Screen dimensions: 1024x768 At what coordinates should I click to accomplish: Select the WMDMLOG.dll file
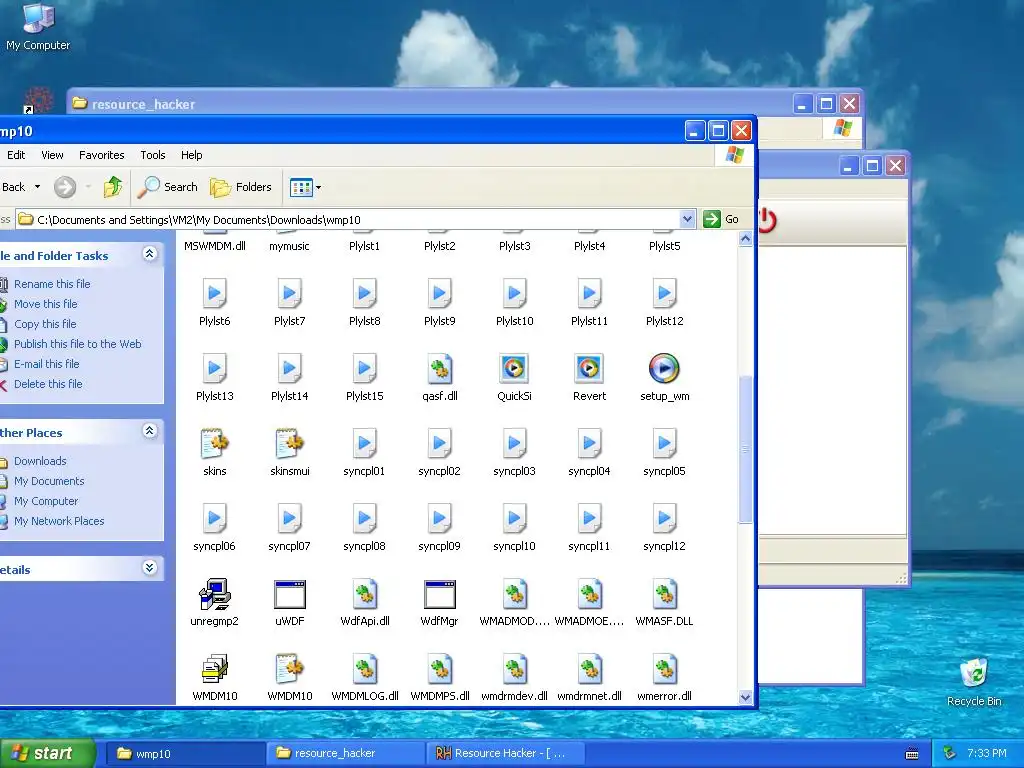point(364,669)
